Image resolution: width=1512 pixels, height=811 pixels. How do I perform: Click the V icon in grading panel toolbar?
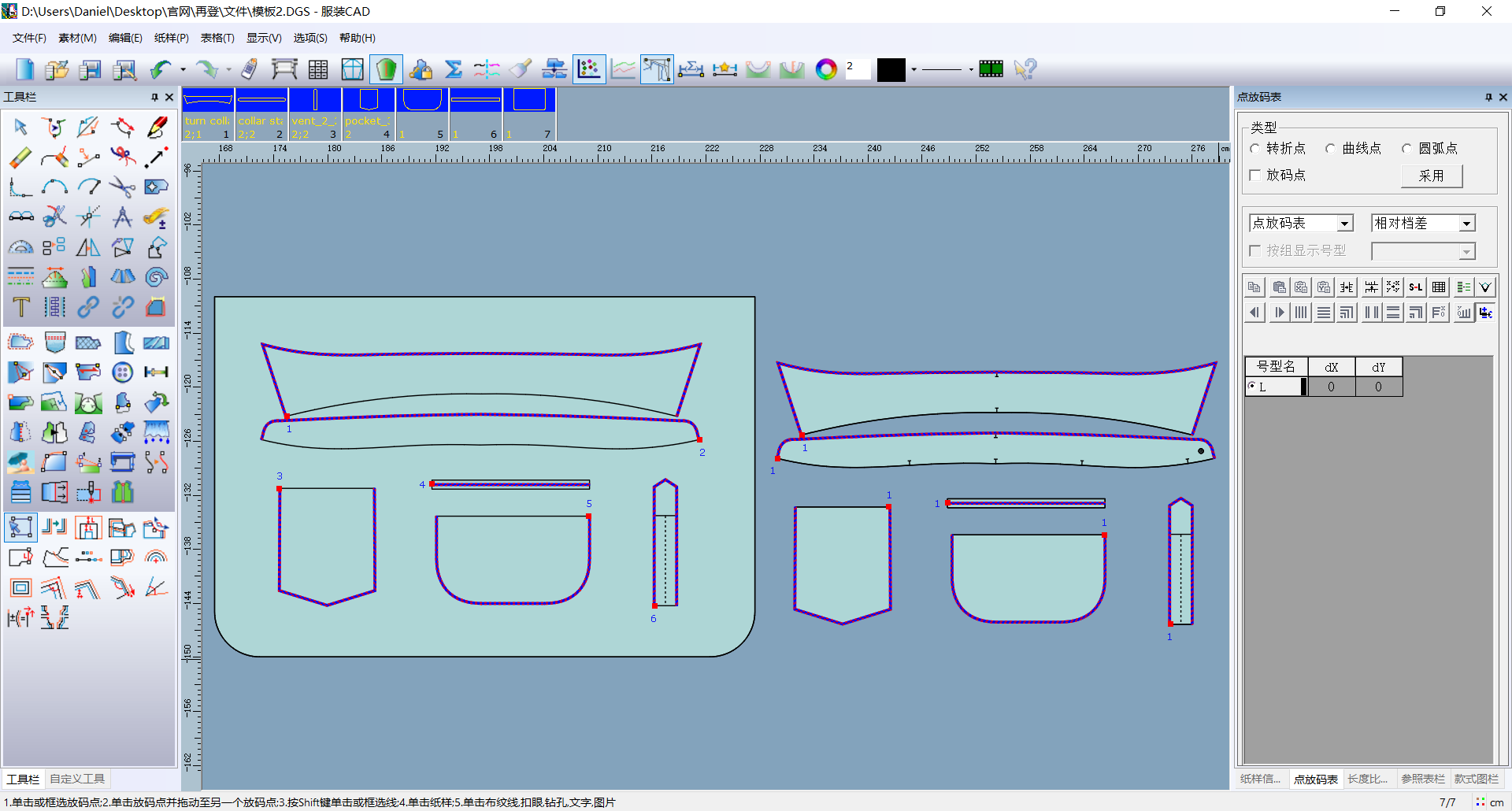coord(1485,287)
